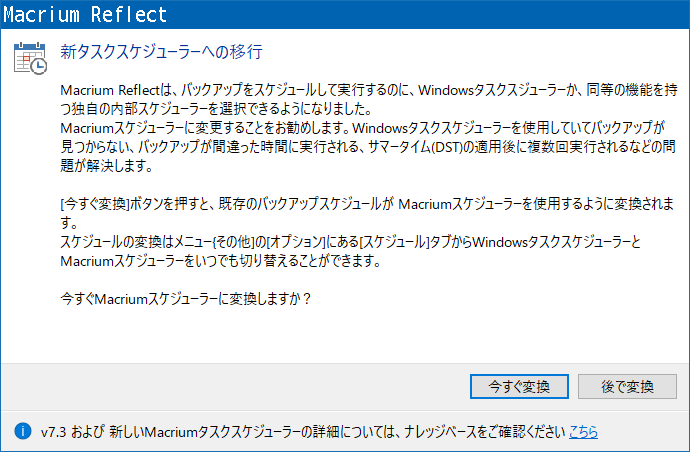
Task: Click the line starting Macrium Reflectは、バックアップ
Action: pos(369,90)
